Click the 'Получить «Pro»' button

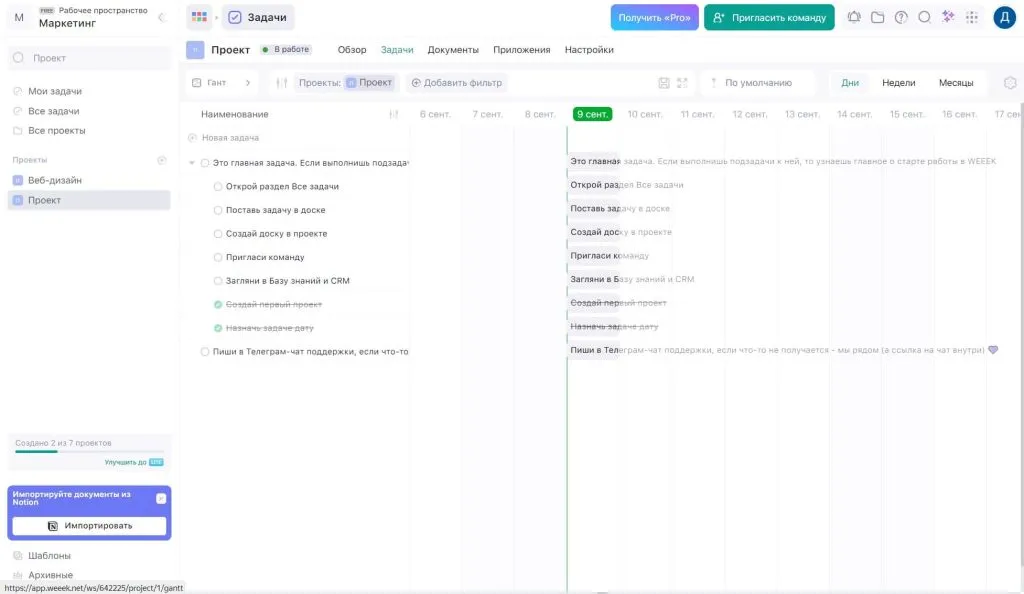point(655,17)
